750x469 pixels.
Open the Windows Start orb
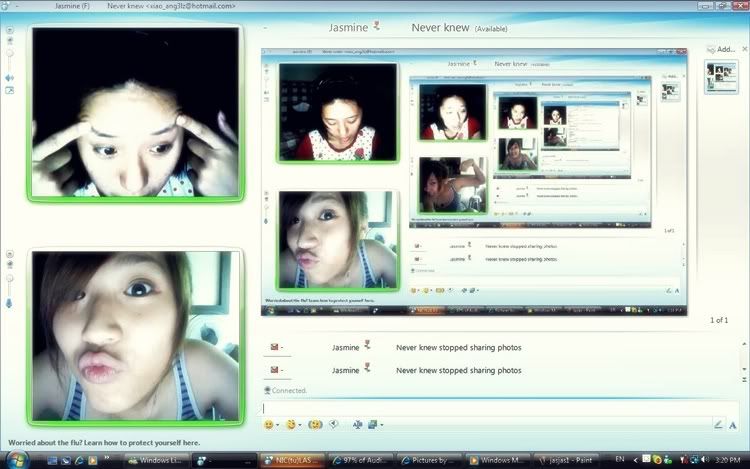(17, 460)
